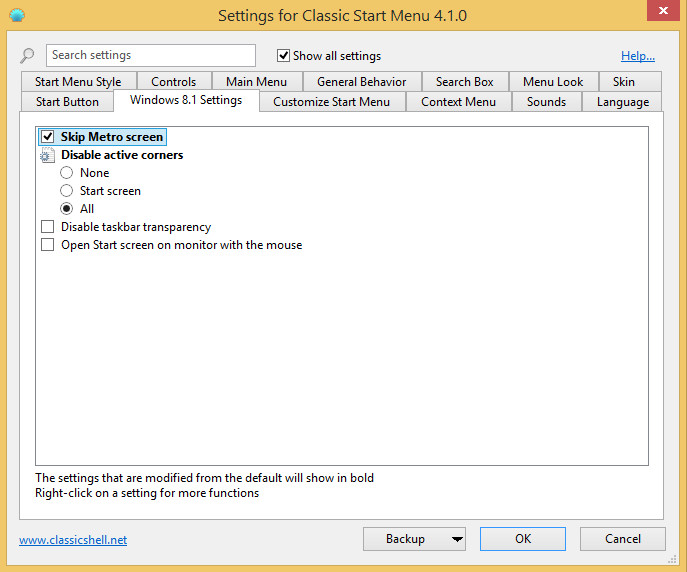Open Customize Start Menu tab
This screenshot has width=687, height=572.
(331, 102)
